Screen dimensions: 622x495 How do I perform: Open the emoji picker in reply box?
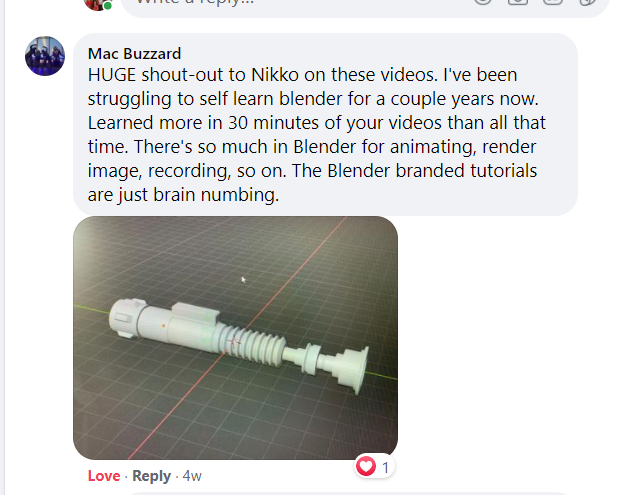(x=483, y=2)
